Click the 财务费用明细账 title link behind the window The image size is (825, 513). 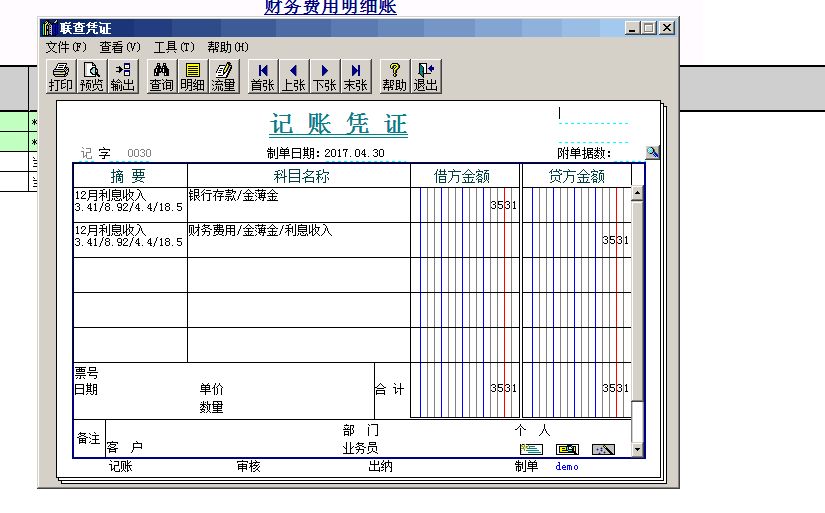point(330,7)
